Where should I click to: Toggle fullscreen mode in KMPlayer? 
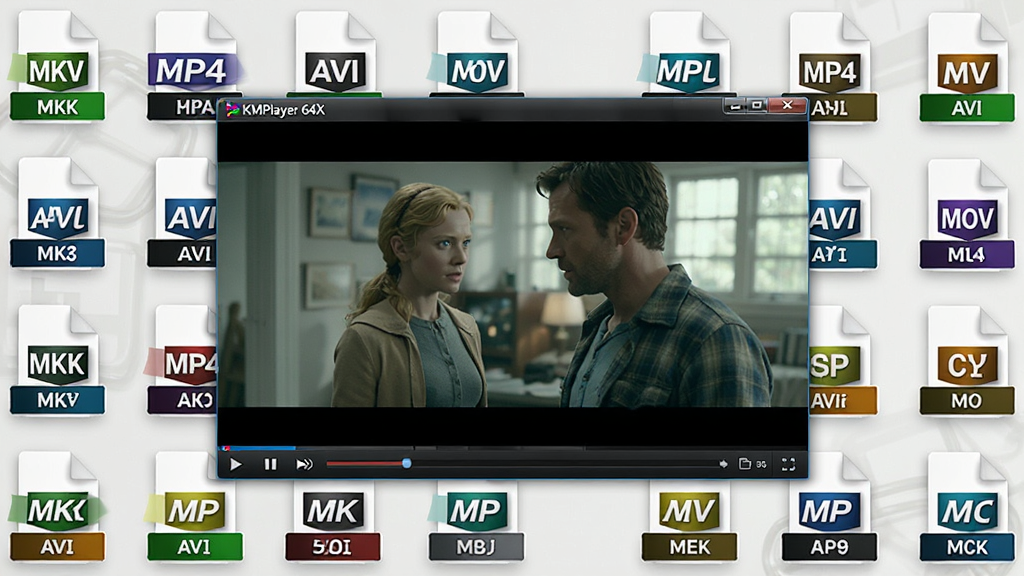pyautogui.click(x=788, y=464)
